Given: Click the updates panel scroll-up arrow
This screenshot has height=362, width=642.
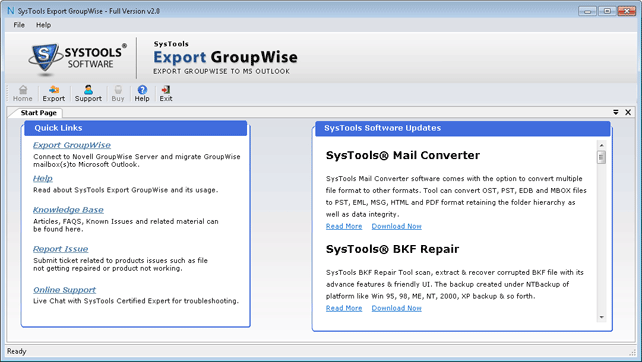Looking at the screenshot, I should pyautogui.click(x=601, y=145).
